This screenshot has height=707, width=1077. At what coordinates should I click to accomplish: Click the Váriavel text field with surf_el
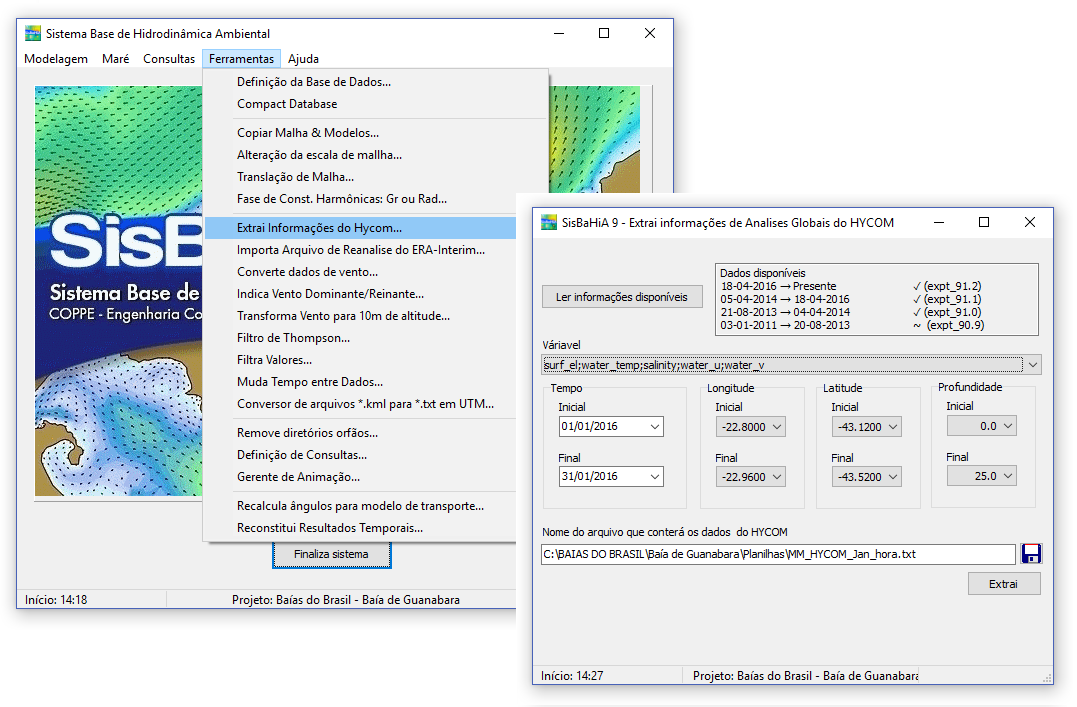click(x=782, y=365)
